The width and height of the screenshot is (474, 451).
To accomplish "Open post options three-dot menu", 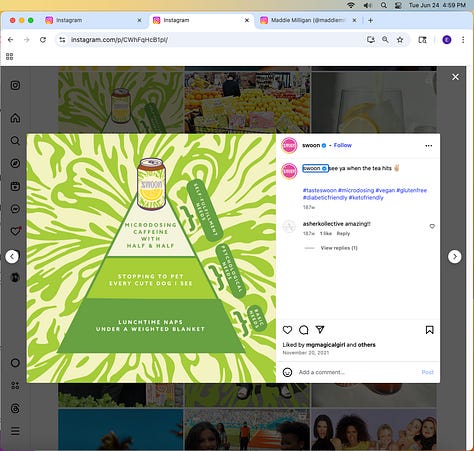I will (429, 146).
